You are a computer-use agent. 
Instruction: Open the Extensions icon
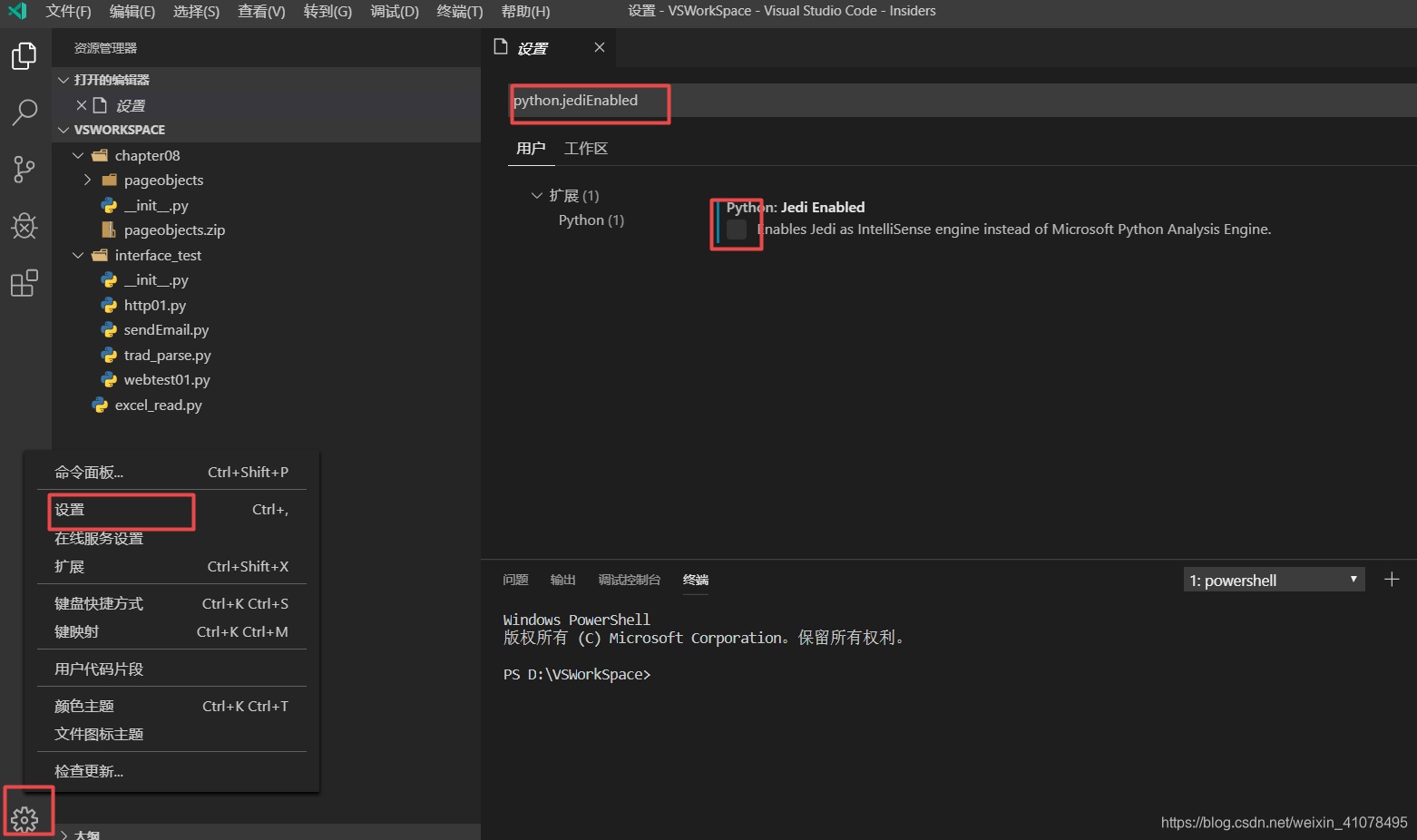(24, 283)
